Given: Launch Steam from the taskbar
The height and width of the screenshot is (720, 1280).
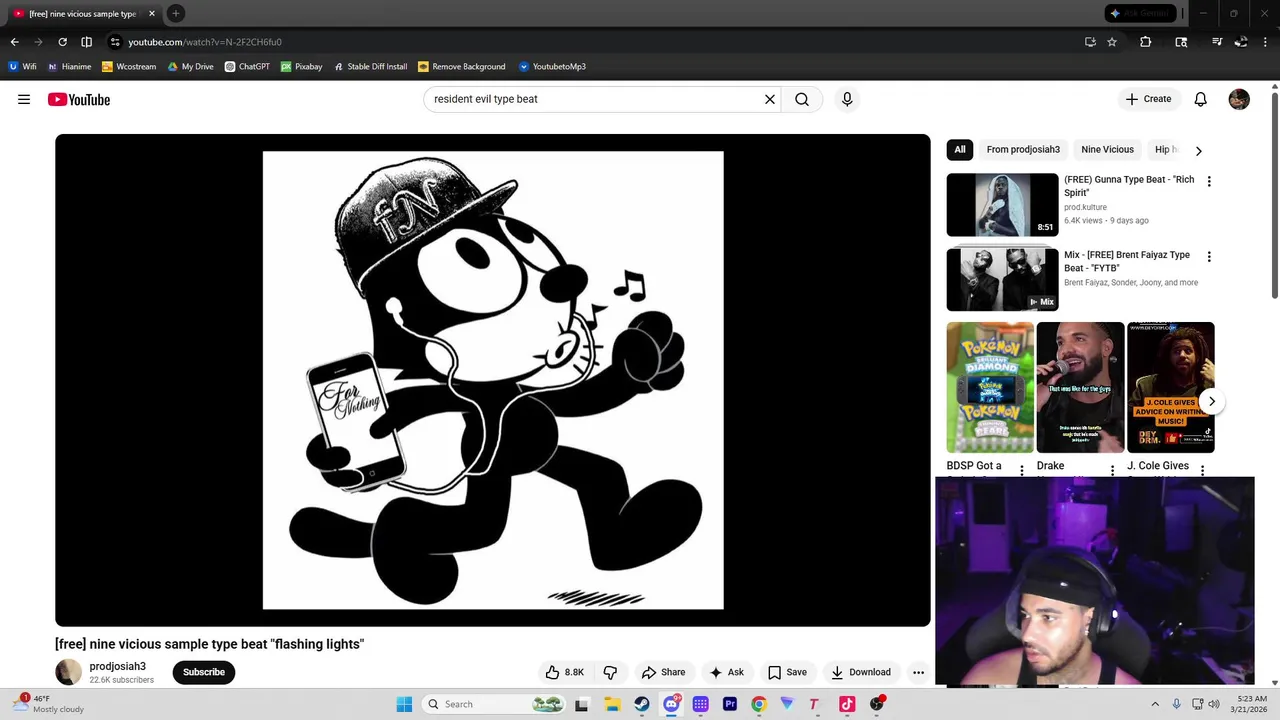Looking at the screenshot, I should tap(642, 704).
